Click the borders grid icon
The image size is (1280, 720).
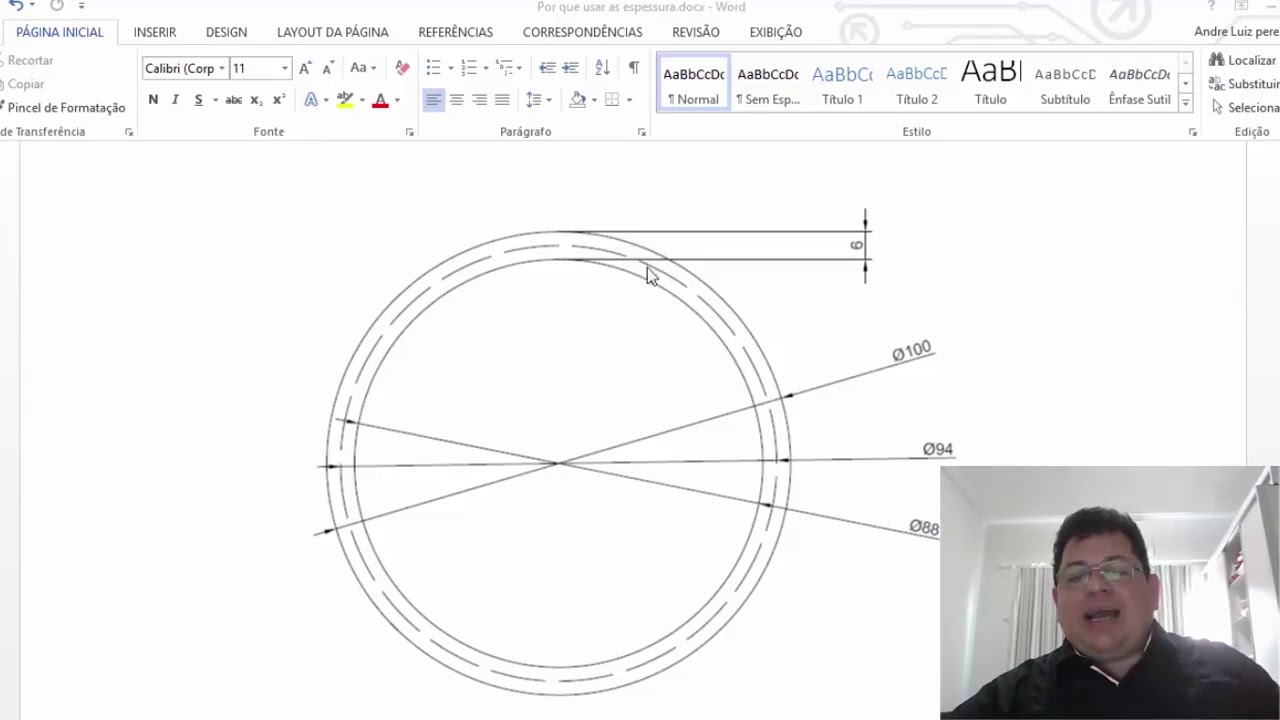tap(612, 99)
